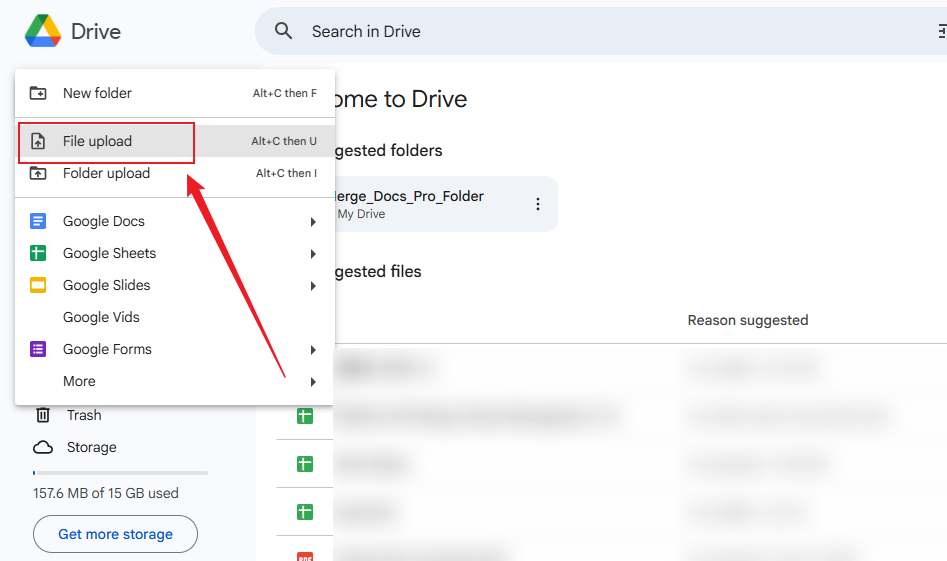Choose File upload from menu
The width and height of the screenshot is (947, 561).
coord(175,141)
